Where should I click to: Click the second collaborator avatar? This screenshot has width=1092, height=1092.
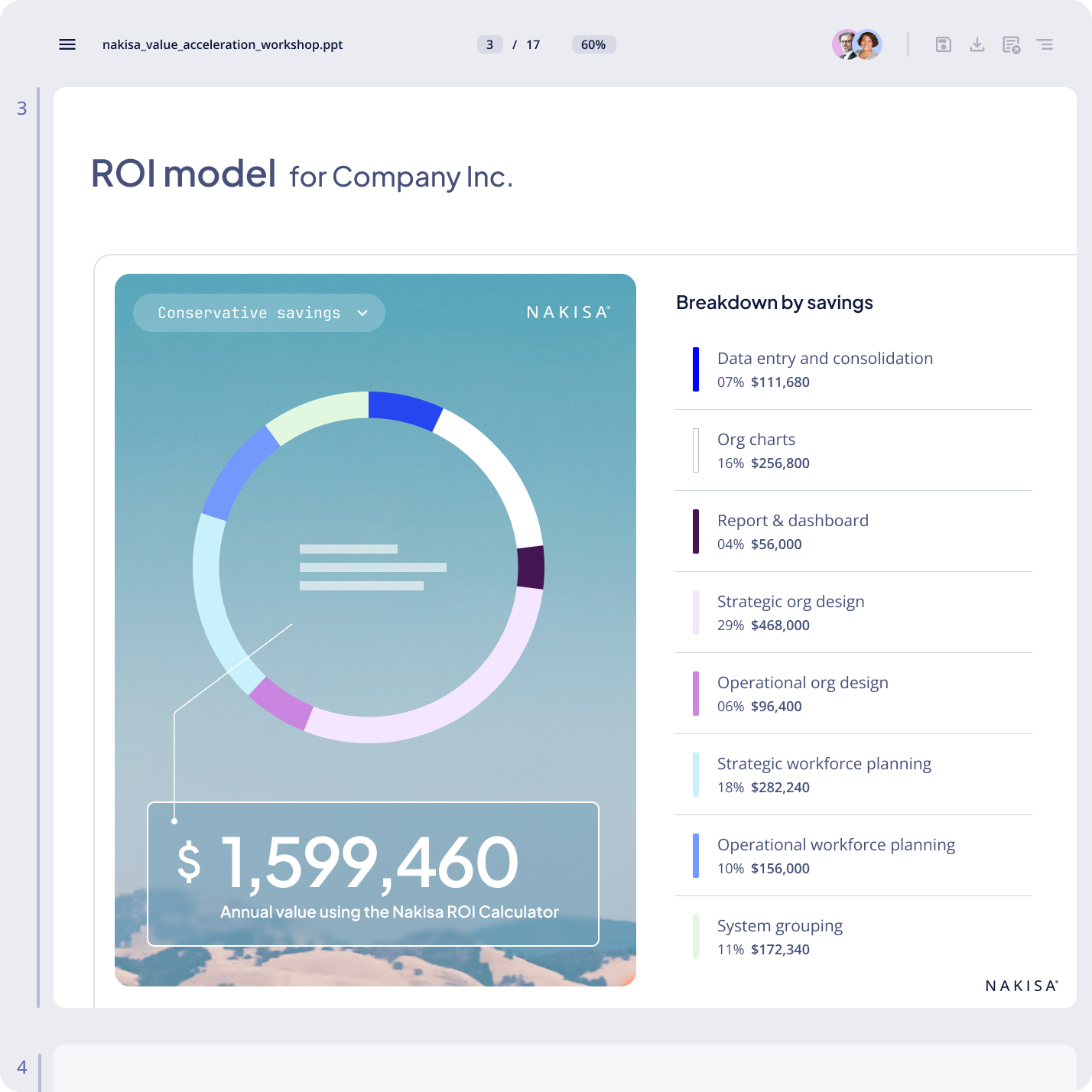click(x=869, y=44)
